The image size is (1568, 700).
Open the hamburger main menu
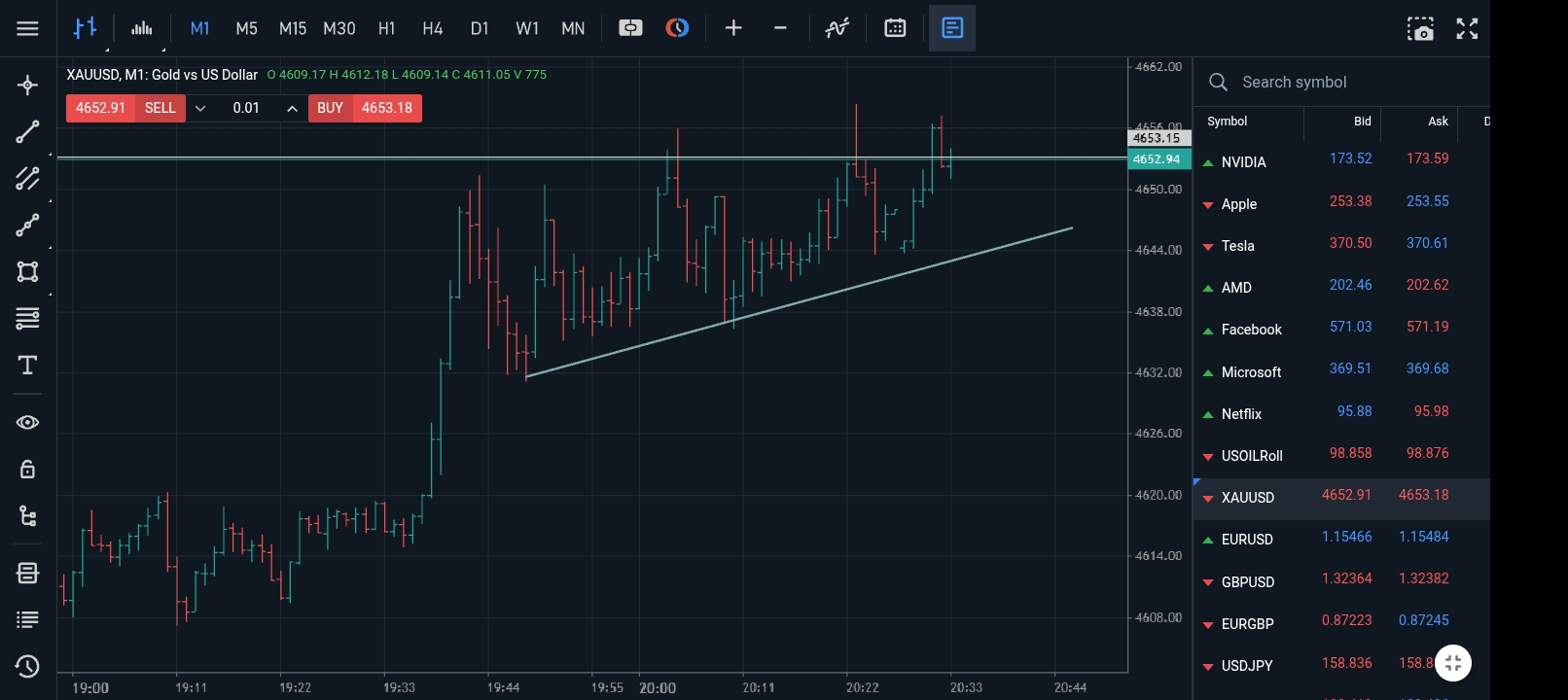pos(27,28)
